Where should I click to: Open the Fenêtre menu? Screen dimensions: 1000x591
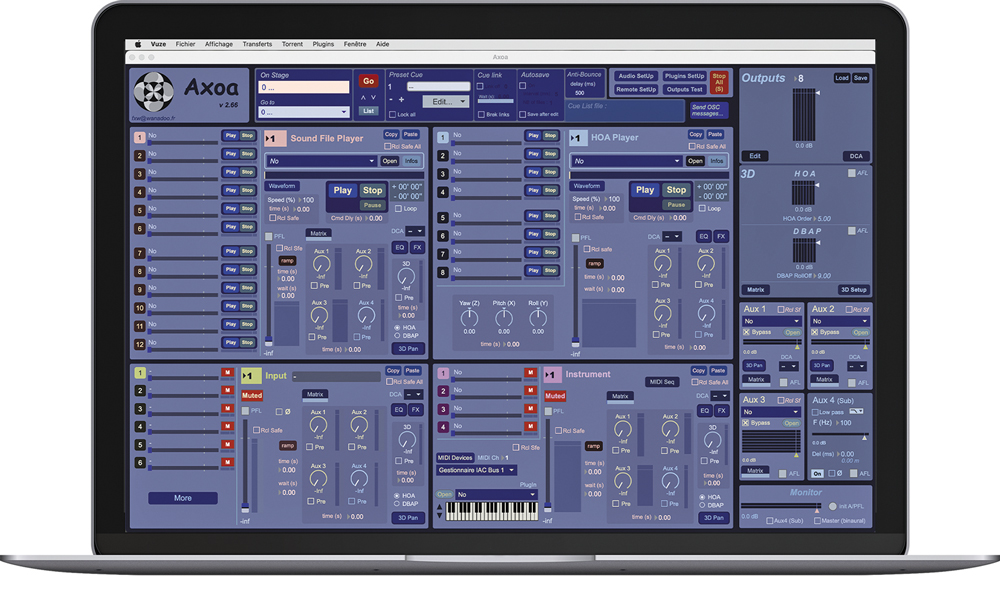tap(355, 44)
